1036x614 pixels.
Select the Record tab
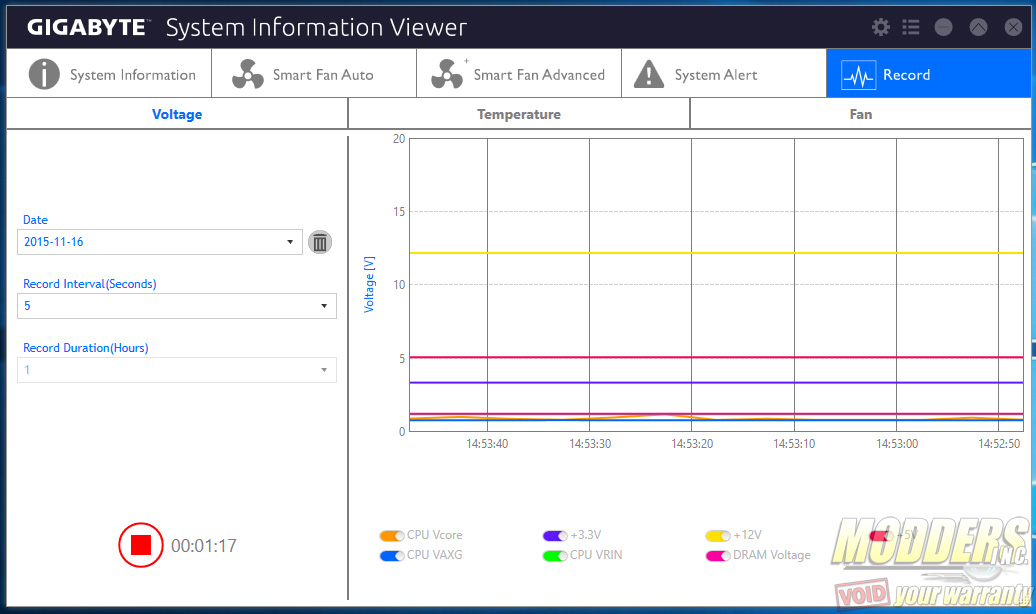click(x=928, y=74)
